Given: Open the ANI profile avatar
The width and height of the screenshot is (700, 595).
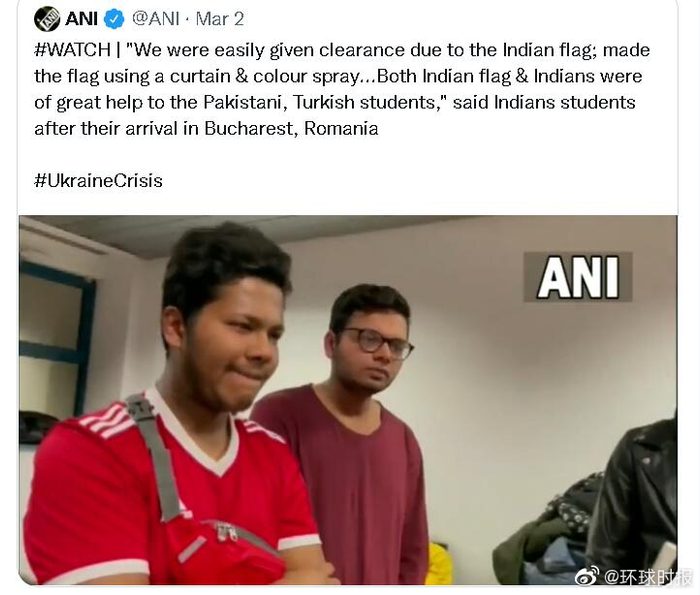Looking at the screenshot, I should point(47,19).
